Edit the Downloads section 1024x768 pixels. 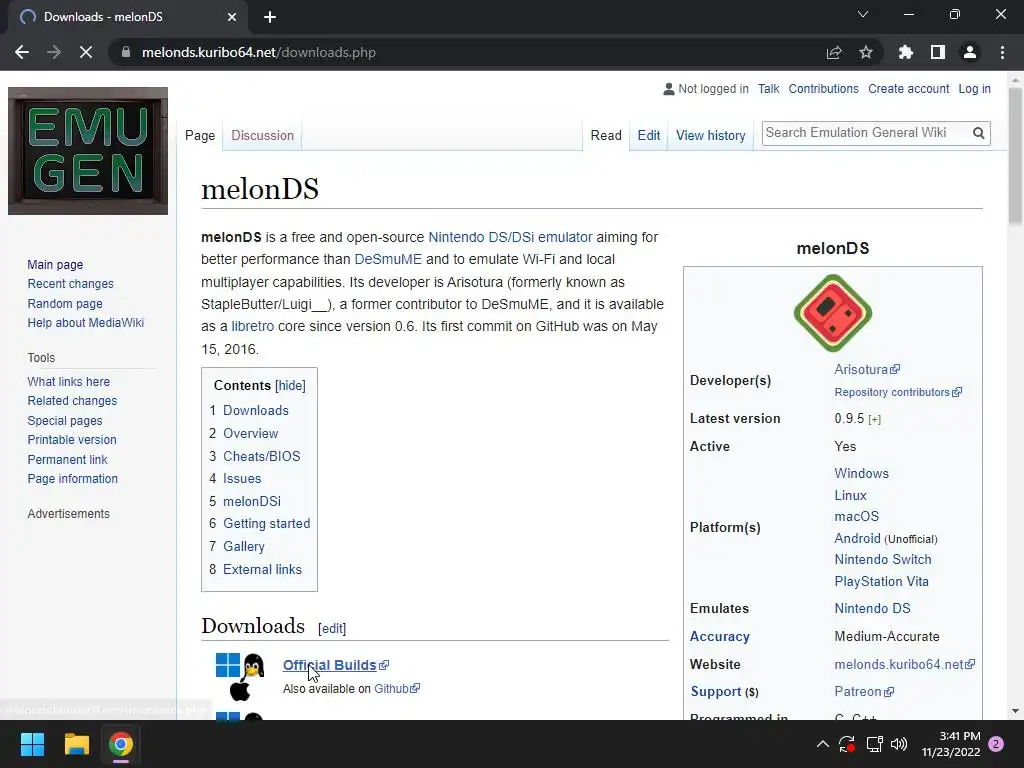[x=332, y=628]
